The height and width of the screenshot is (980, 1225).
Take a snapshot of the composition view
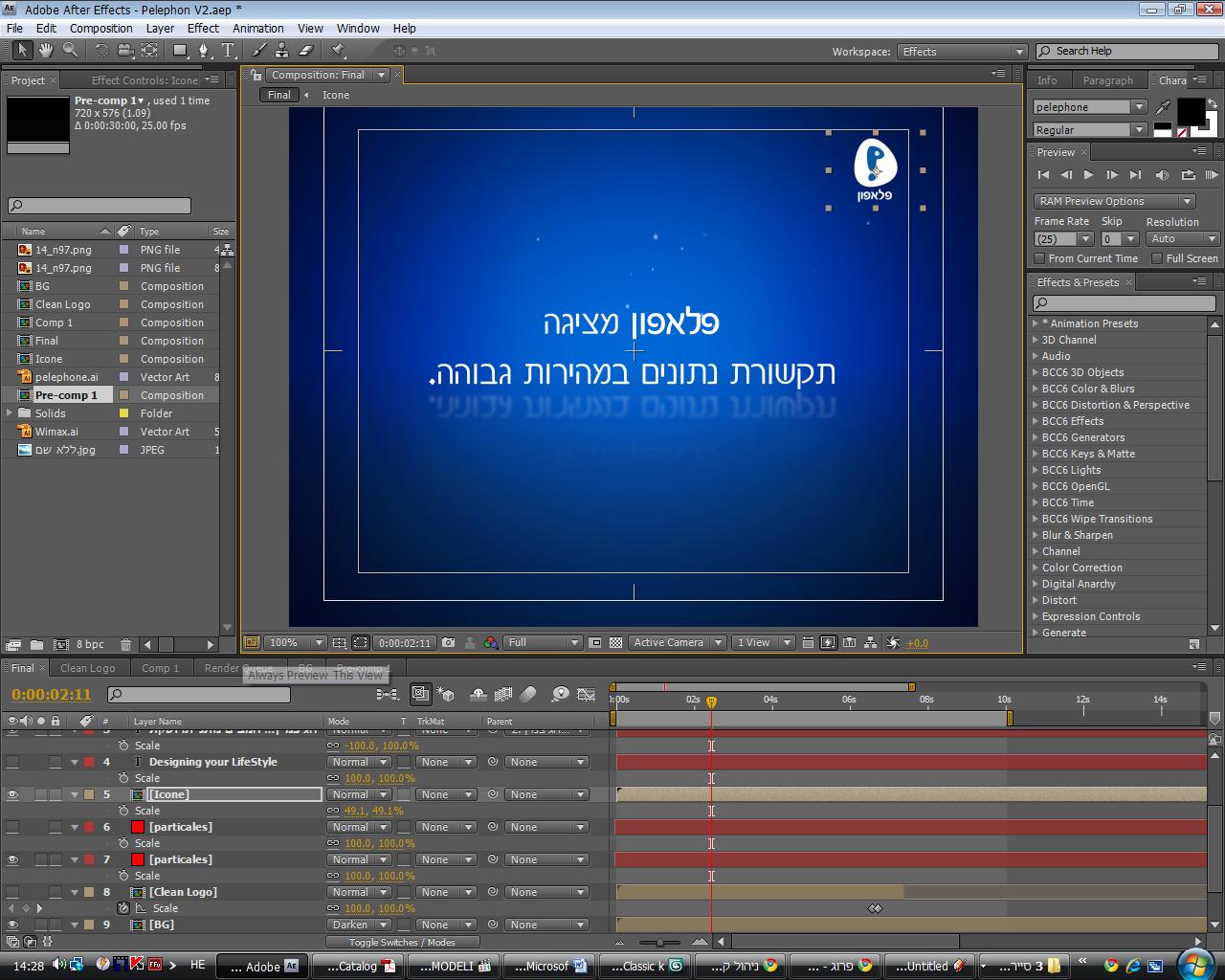(x=448, y=643)
